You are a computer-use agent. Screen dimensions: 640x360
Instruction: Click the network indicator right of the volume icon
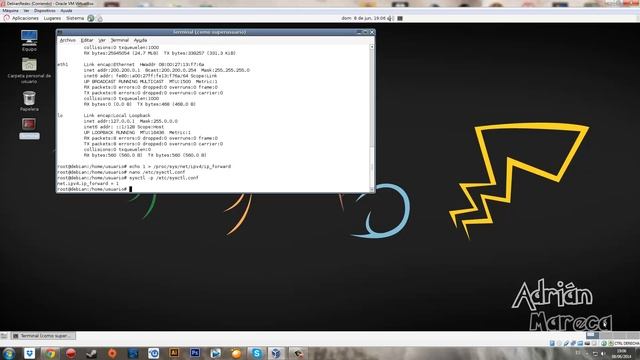(x=400, y=18)
